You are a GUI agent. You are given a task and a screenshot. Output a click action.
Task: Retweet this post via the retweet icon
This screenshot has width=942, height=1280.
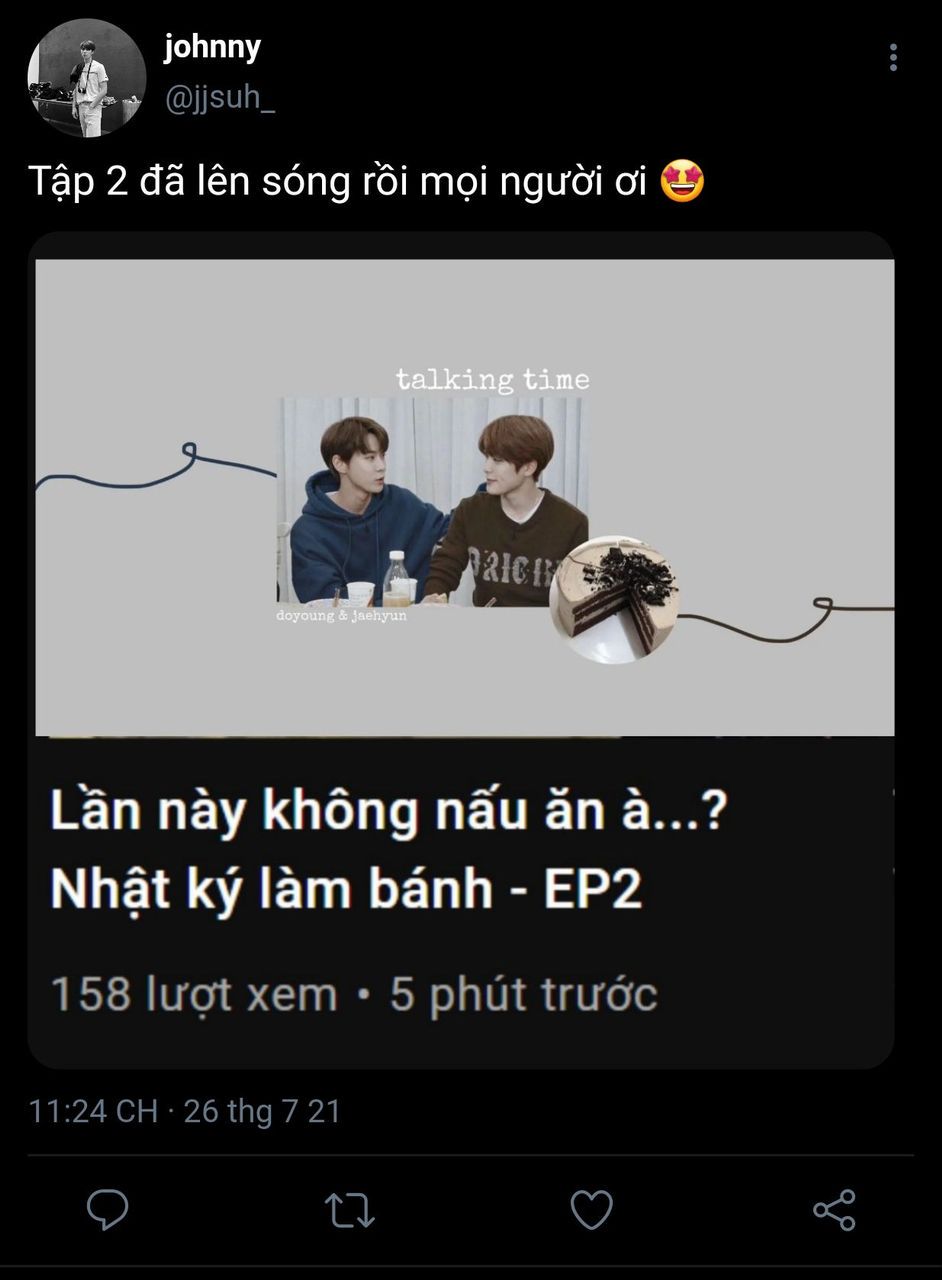(350, 1210)
